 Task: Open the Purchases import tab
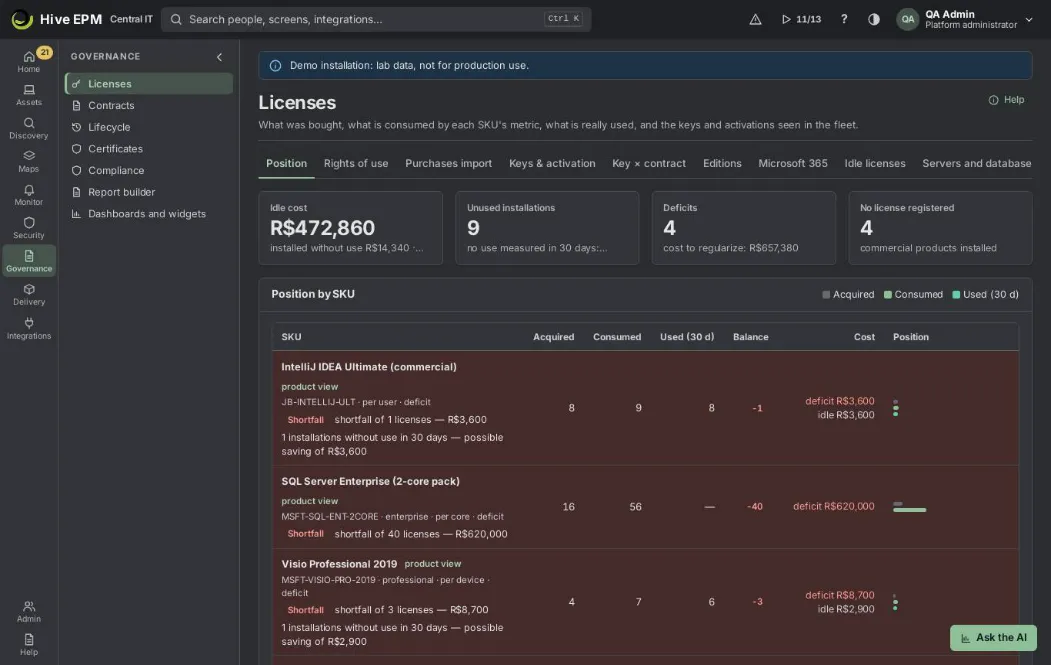pos(448,164)
